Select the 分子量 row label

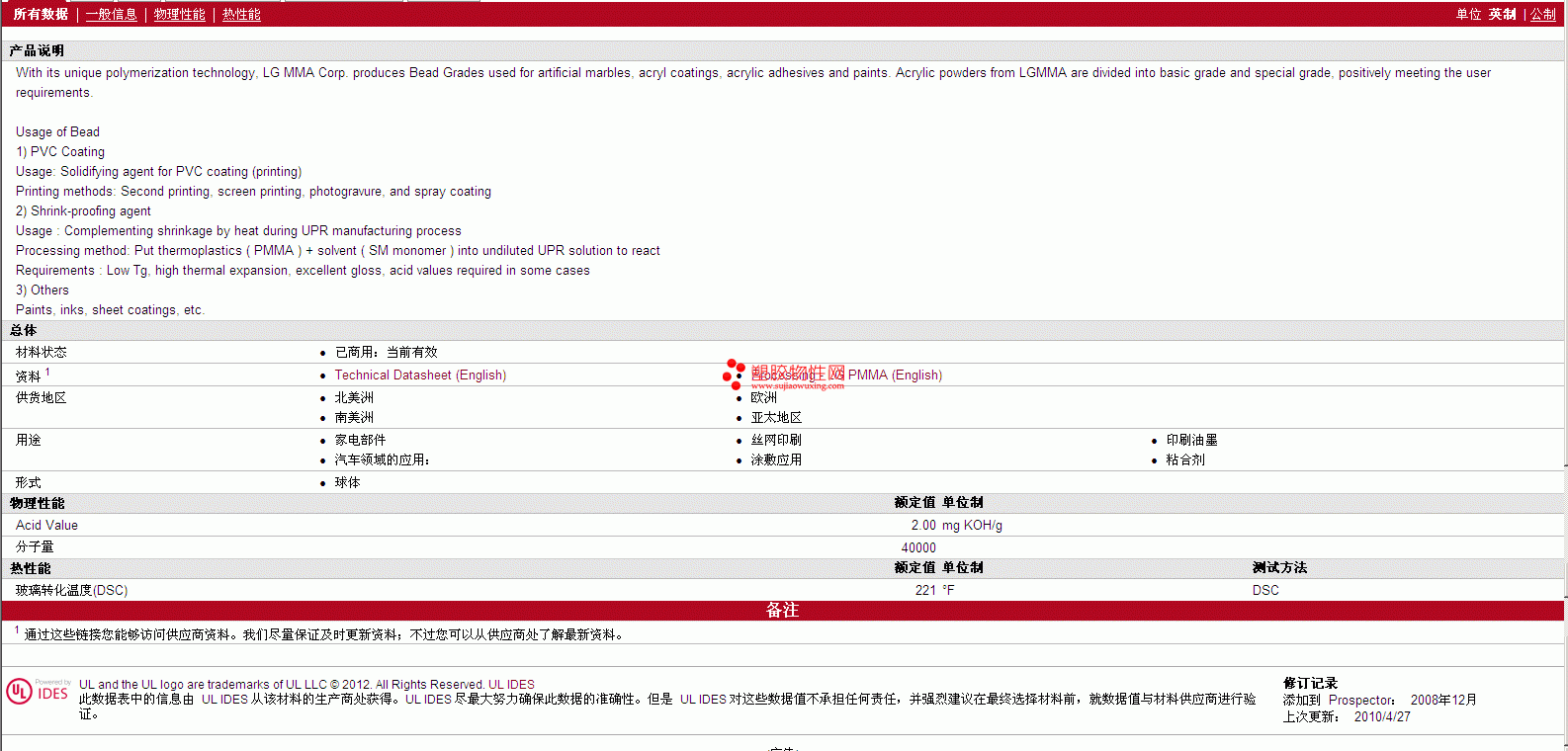[x=35, y=546]
